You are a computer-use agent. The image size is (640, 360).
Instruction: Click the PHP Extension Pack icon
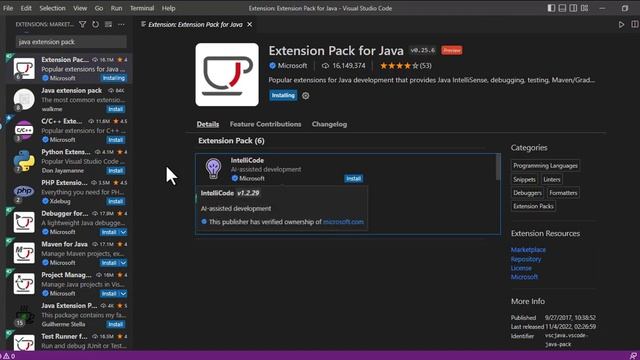(x=24, y=191)
